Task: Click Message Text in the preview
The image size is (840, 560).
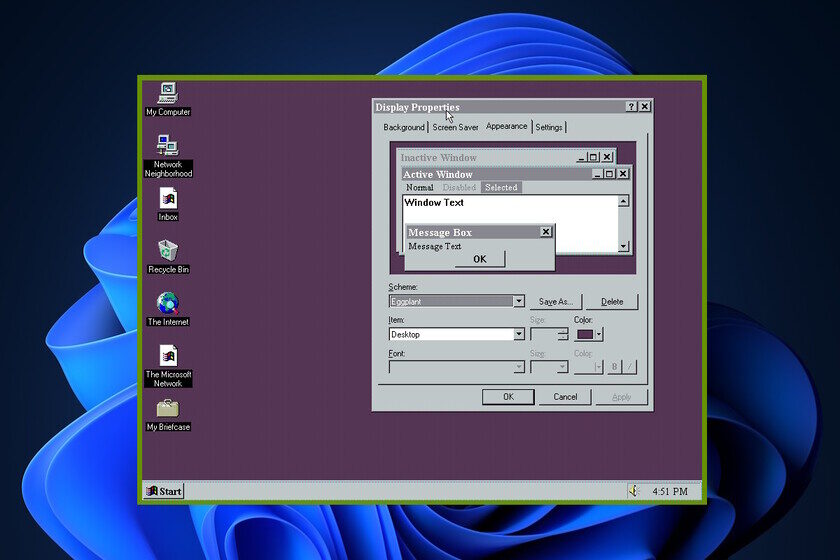Action: click(x=434, y=247)
